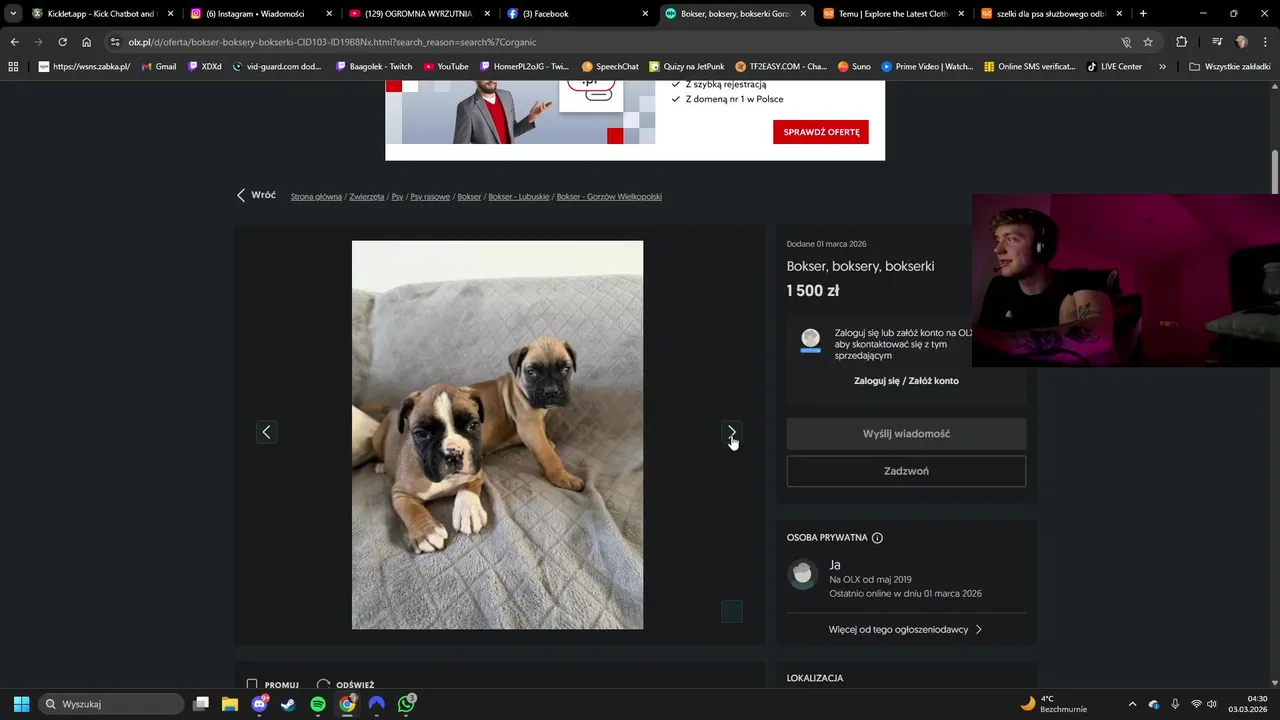Show next boxer puppy photo arrow
1280x720 pixels.
[x=732, y=432]
